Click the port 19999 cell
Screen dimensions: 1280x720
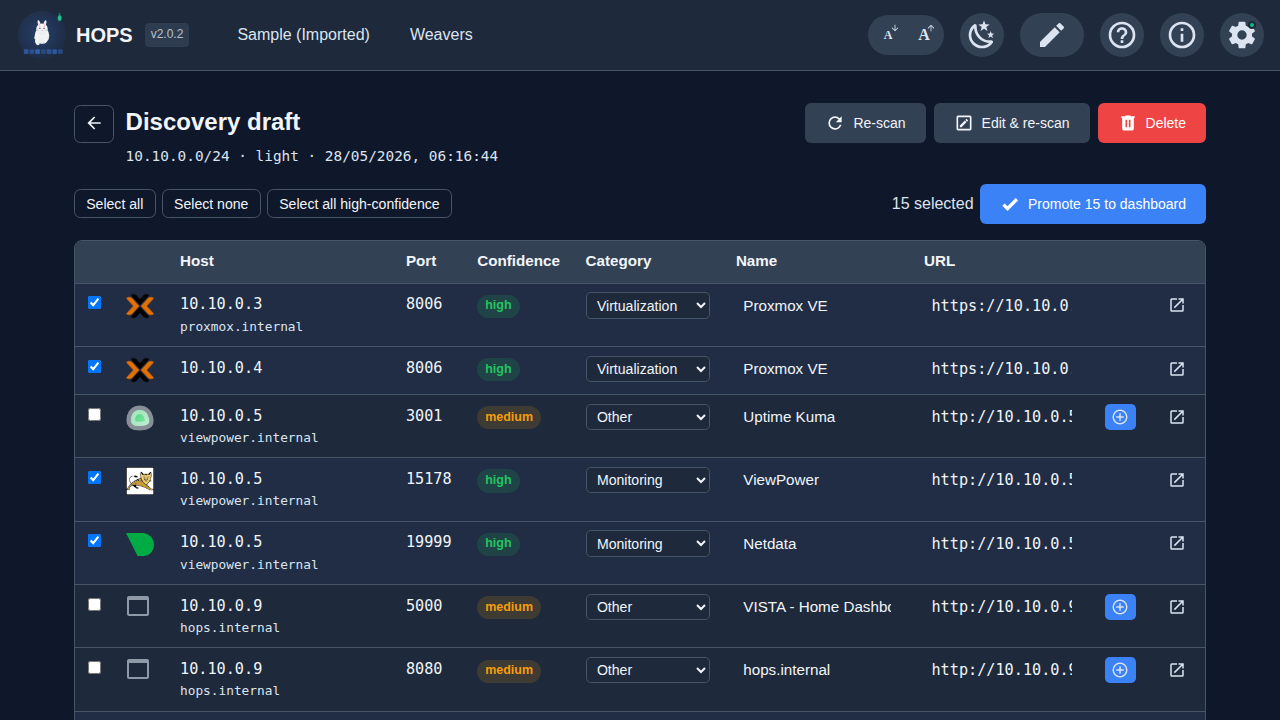pyautogui.click(x=429, y=542)
